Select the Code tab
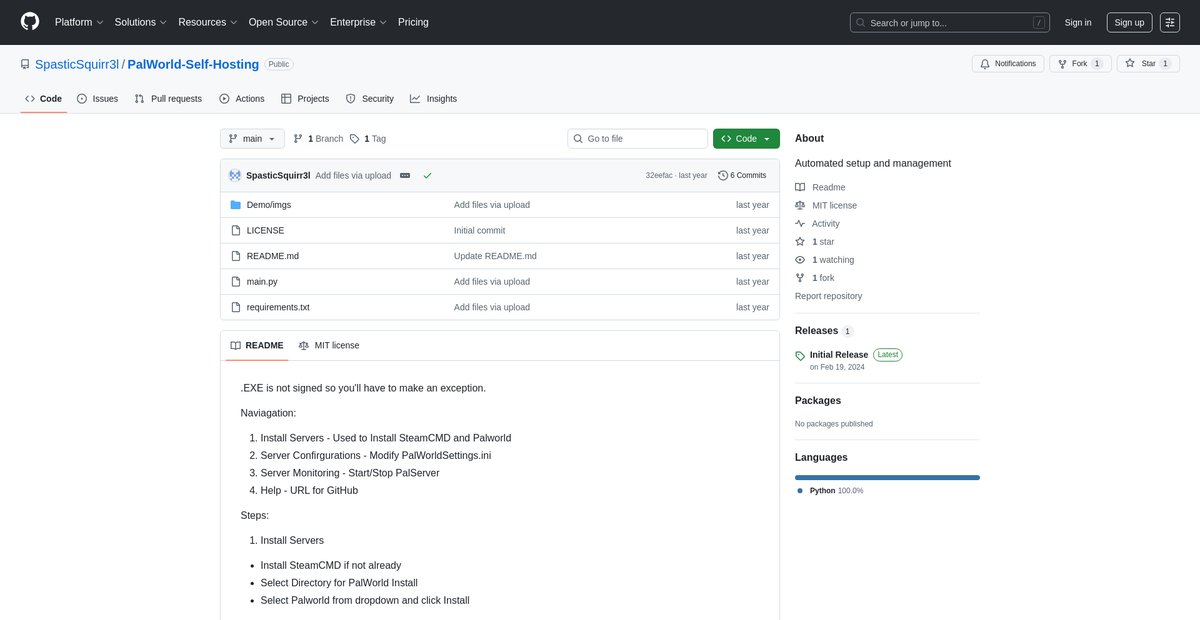This screenshot has height=620, width=1200. click(44, 99)
